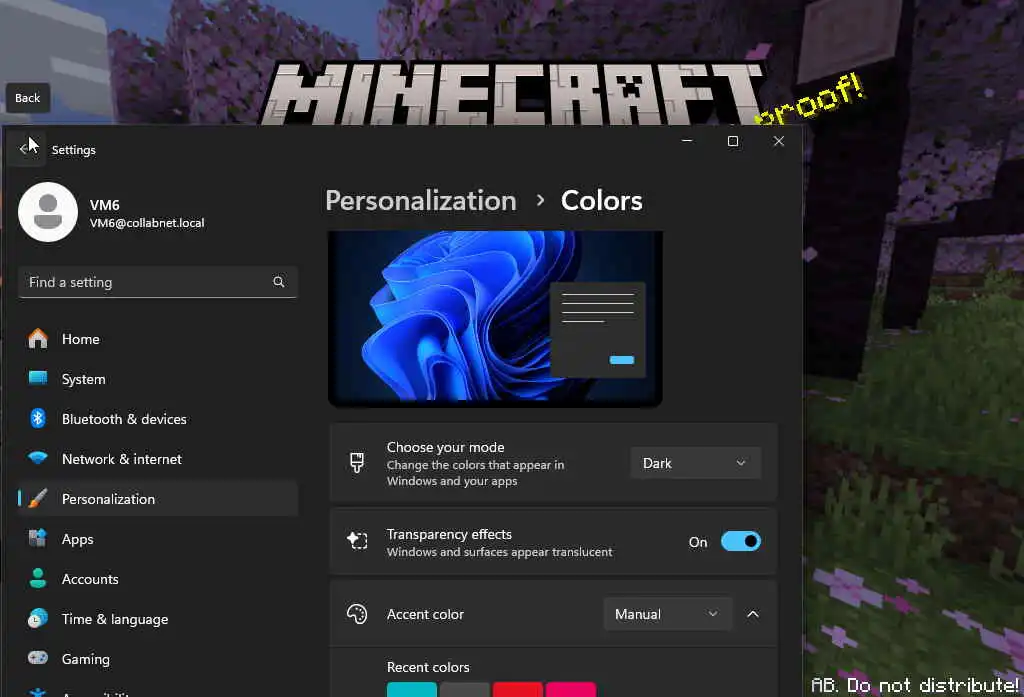Click the Apps icon in sidebar
Image resolution: width=1024 pixels, height=697 pixels.
(x=38, y=538)
